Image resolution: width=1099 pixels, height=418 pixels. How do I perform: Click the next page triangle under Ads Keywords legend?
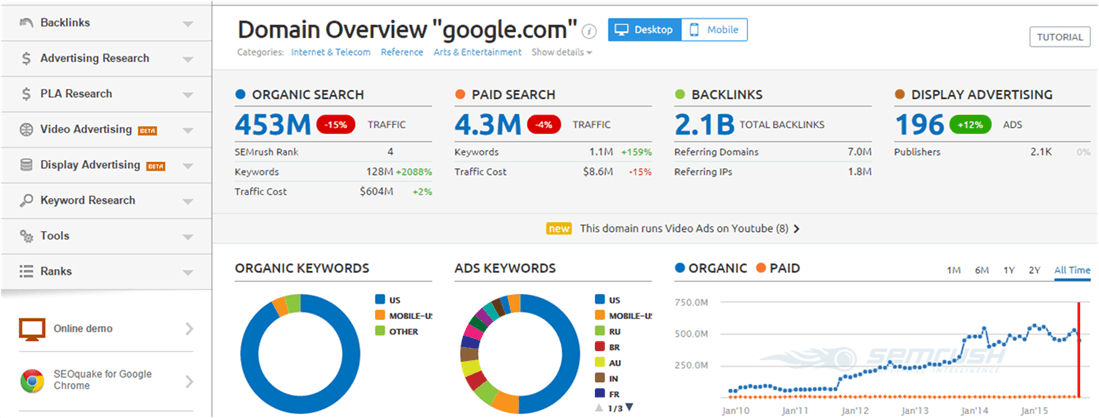629,407
